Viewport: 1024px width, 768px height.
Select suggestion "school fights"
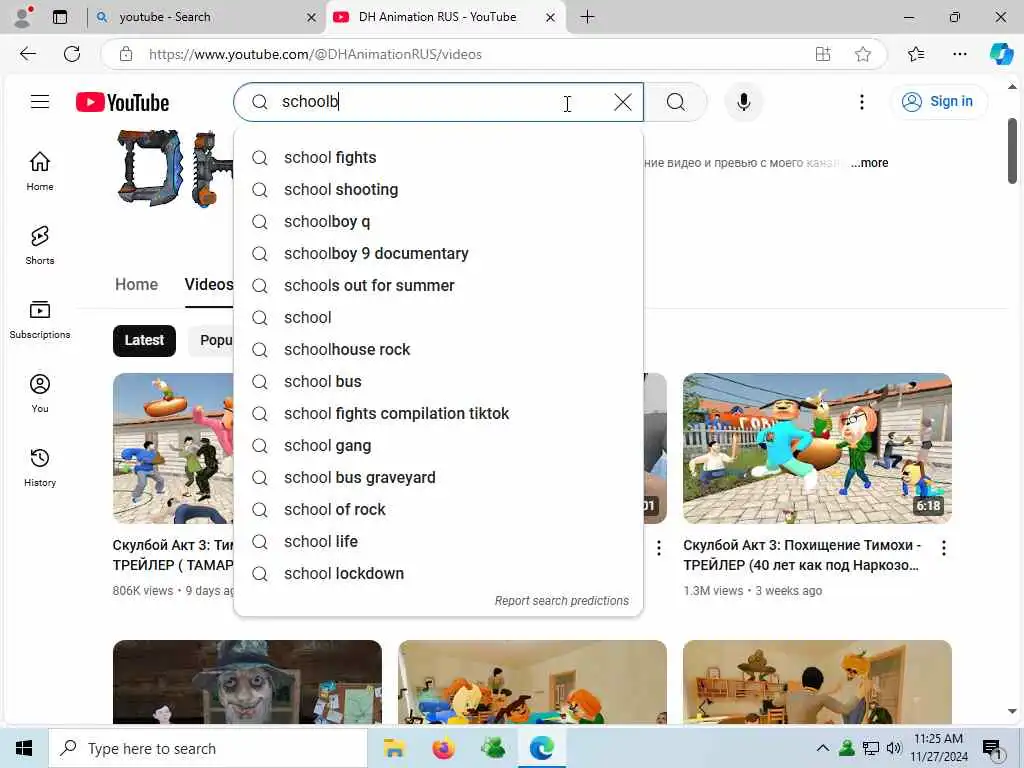(438, 157)
